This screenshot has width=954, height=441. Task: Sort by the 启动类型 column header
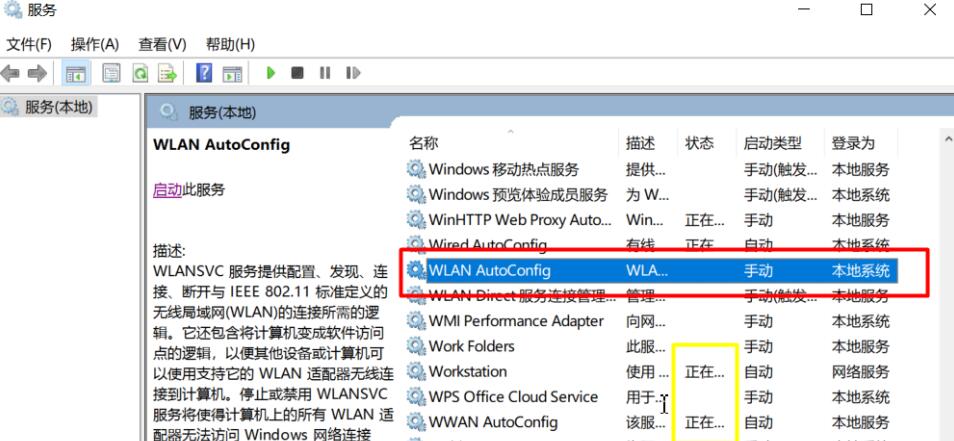tap(772, 143)
